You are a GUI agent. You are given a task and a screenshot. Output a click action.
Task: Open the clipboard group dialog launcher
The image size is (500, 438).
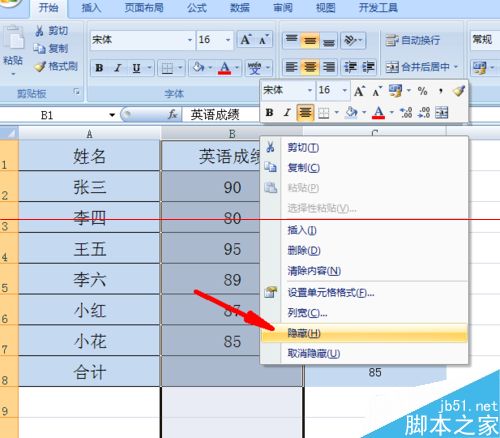coord(77,91)
